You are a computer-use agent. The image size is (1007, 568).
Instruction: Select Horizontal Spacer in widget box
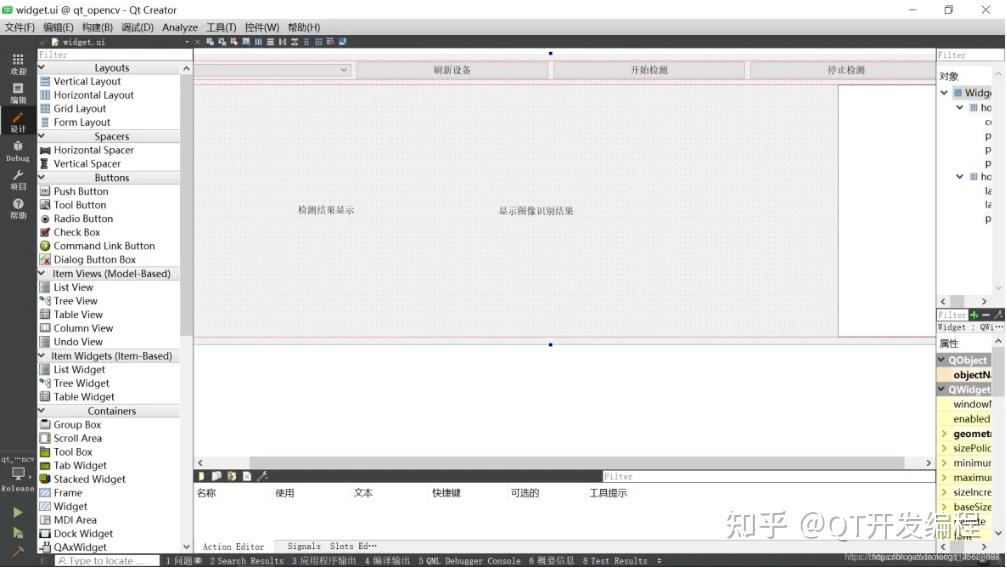94,150
